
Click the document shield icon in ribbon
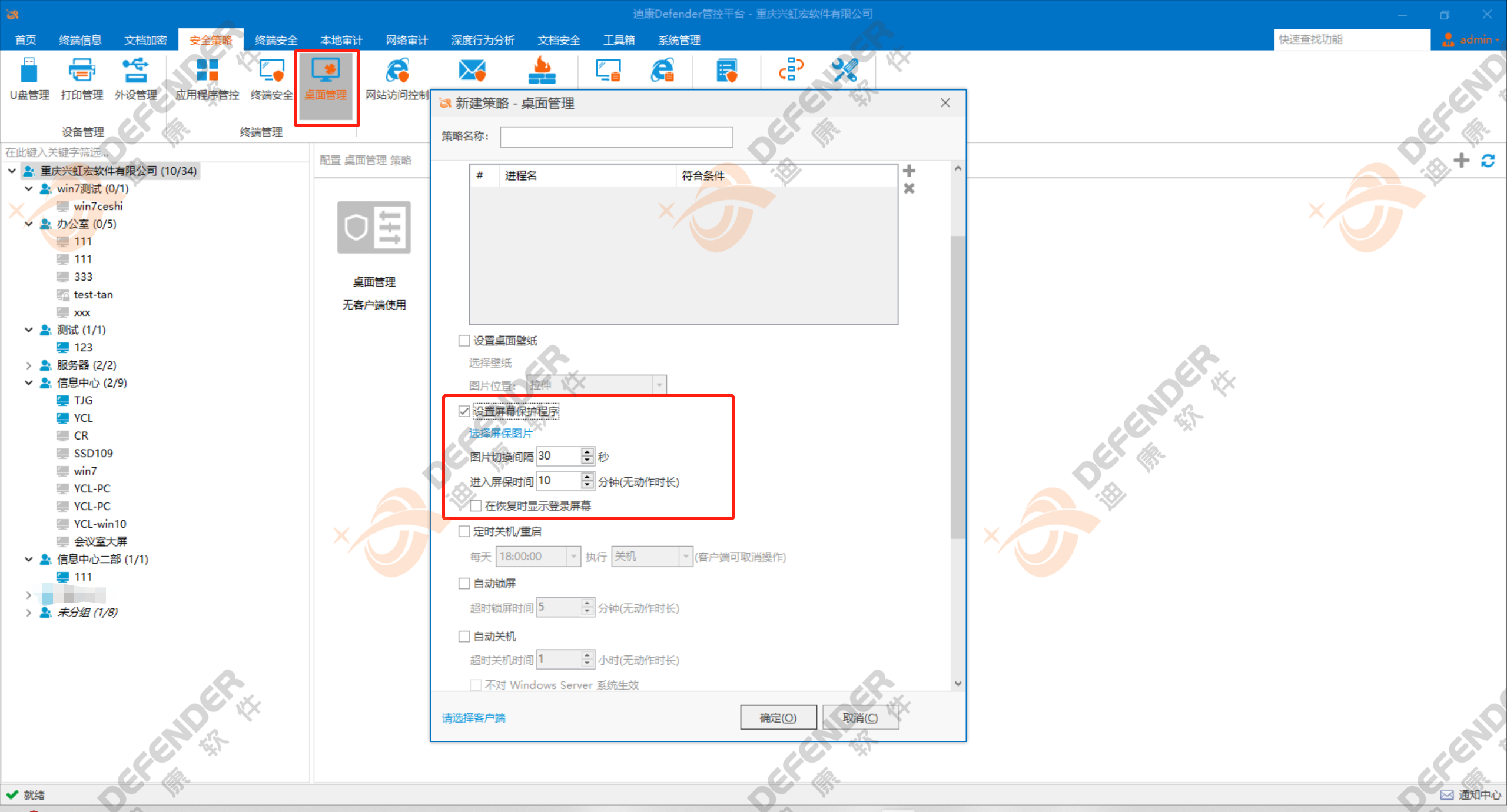(727, 71)
